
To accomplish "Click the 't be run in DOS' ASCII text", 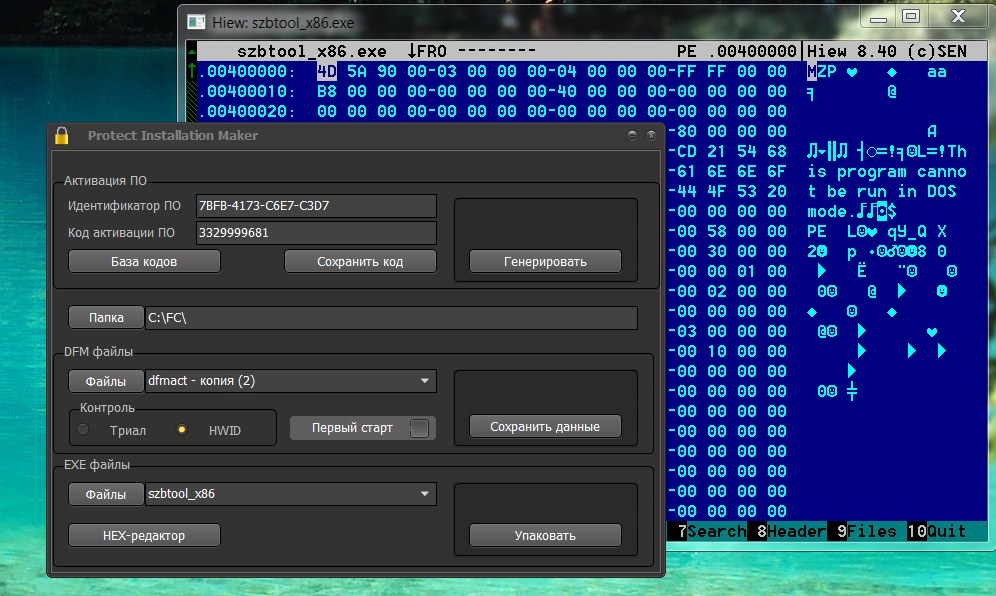I will 882,191.
